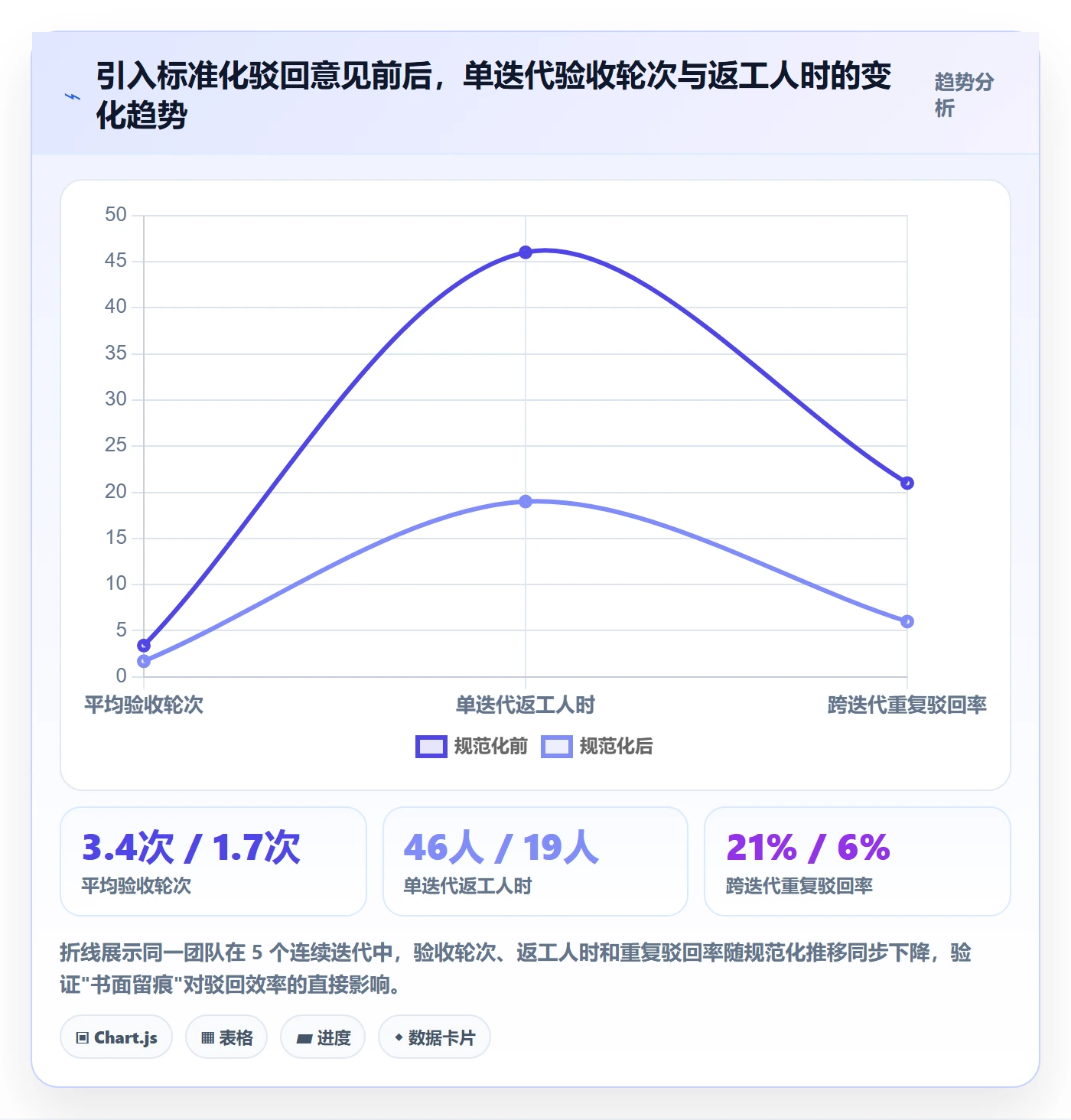Click the lightning icon beside the card title
Screen dimensions: 1071x1120
(x=72, y=96)
